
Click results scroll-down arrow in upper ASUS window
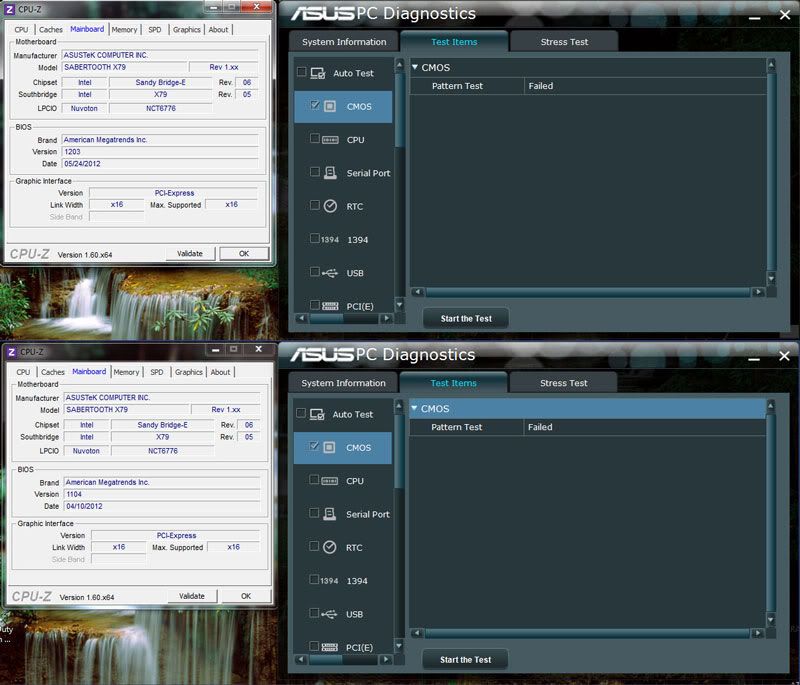pos(771,278)
